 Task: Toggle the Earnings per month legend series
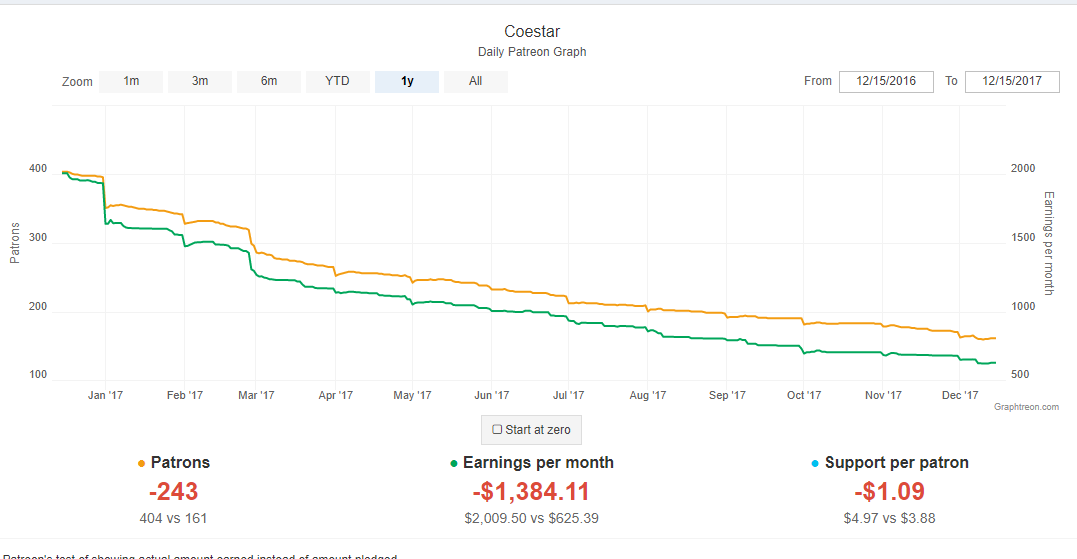[532, 463]
